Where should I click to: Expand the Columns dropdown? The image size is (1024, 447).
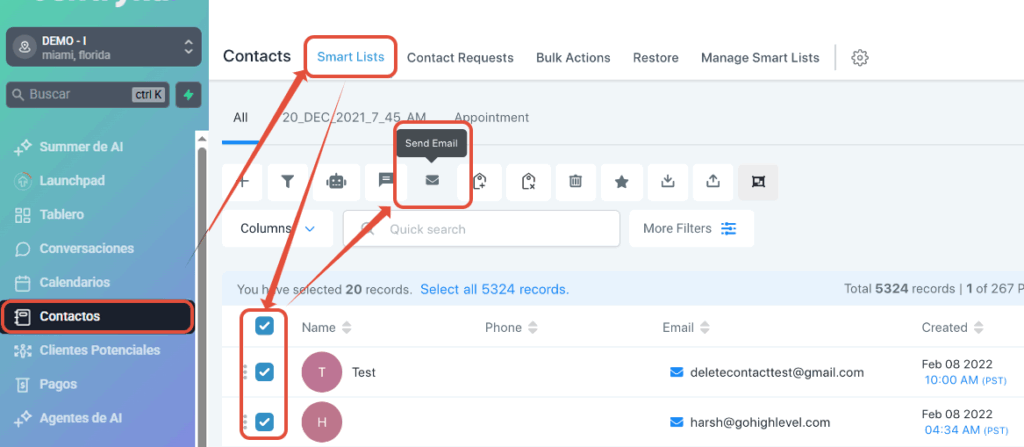(x=278, y=229)
